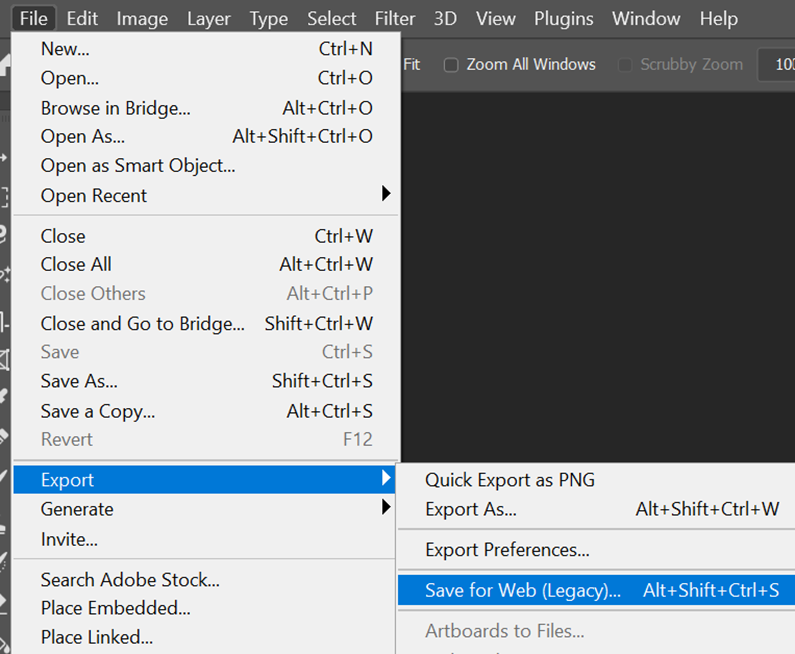This screenshot has height=654, width=795.
Task: Choose Close All from File menu
Action: click(76, 265)
